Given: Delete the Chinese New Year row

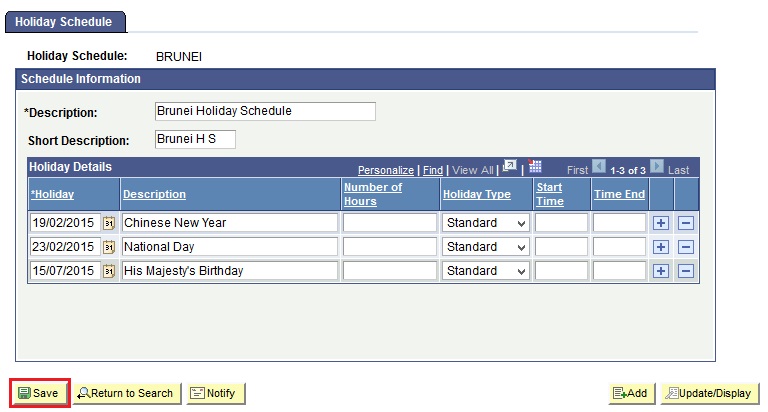Looking at the screenshot, I should tap(686, 223).
